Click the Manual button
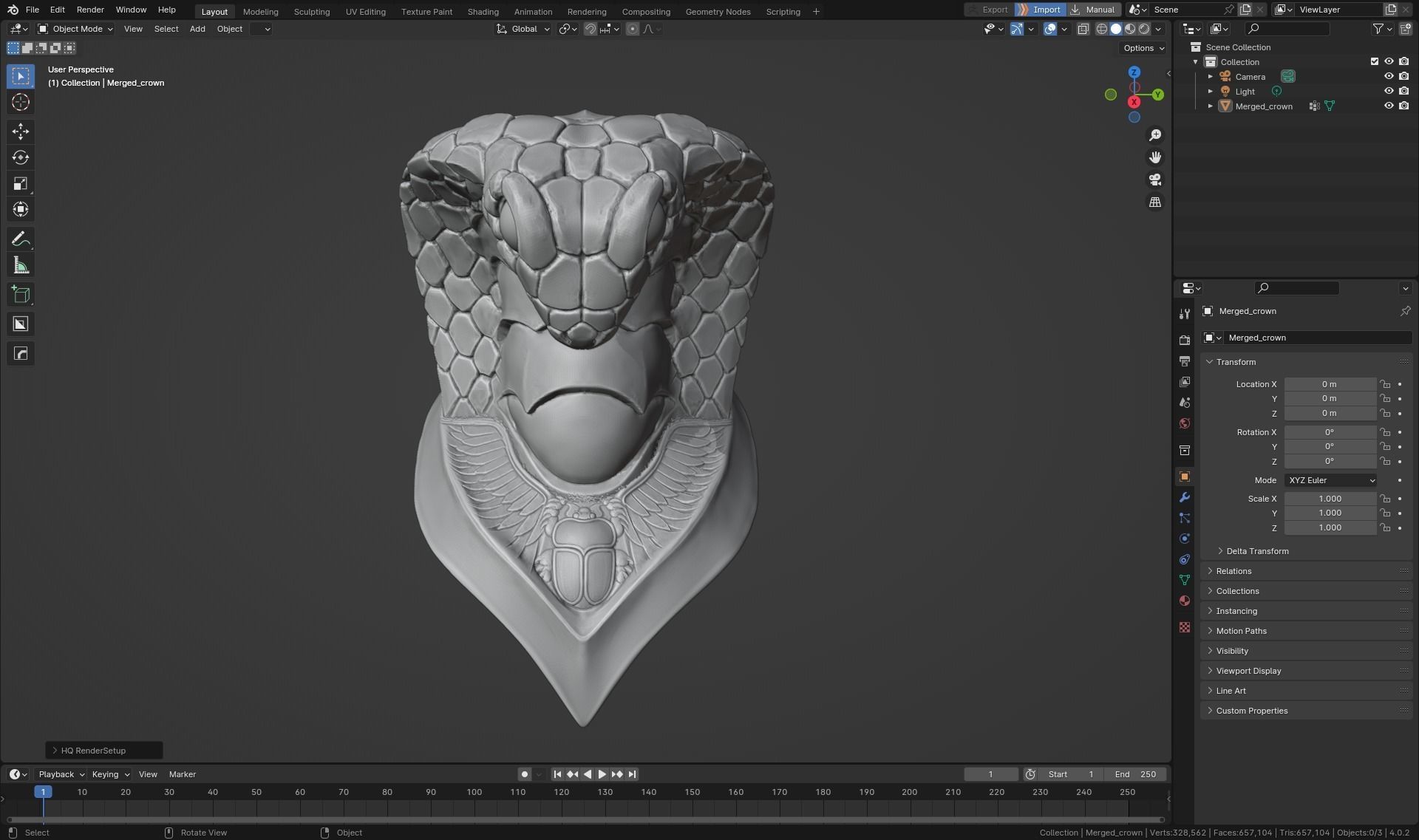The width and height of the screenshot is (1419, 840). click(x=1093, y=10)
